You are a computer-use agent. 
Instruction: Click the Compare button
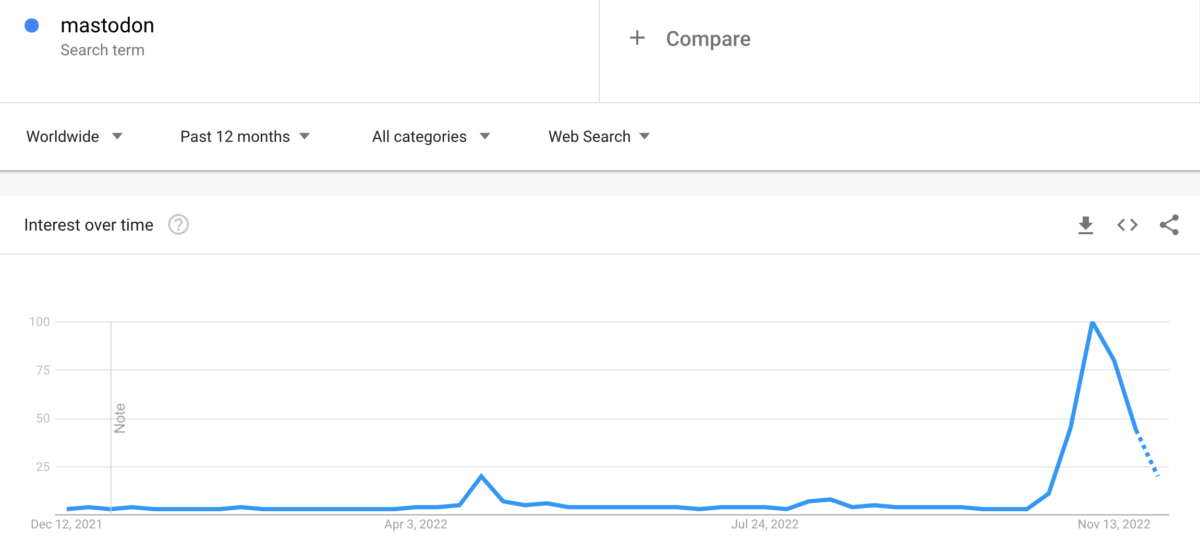point(689,39)
